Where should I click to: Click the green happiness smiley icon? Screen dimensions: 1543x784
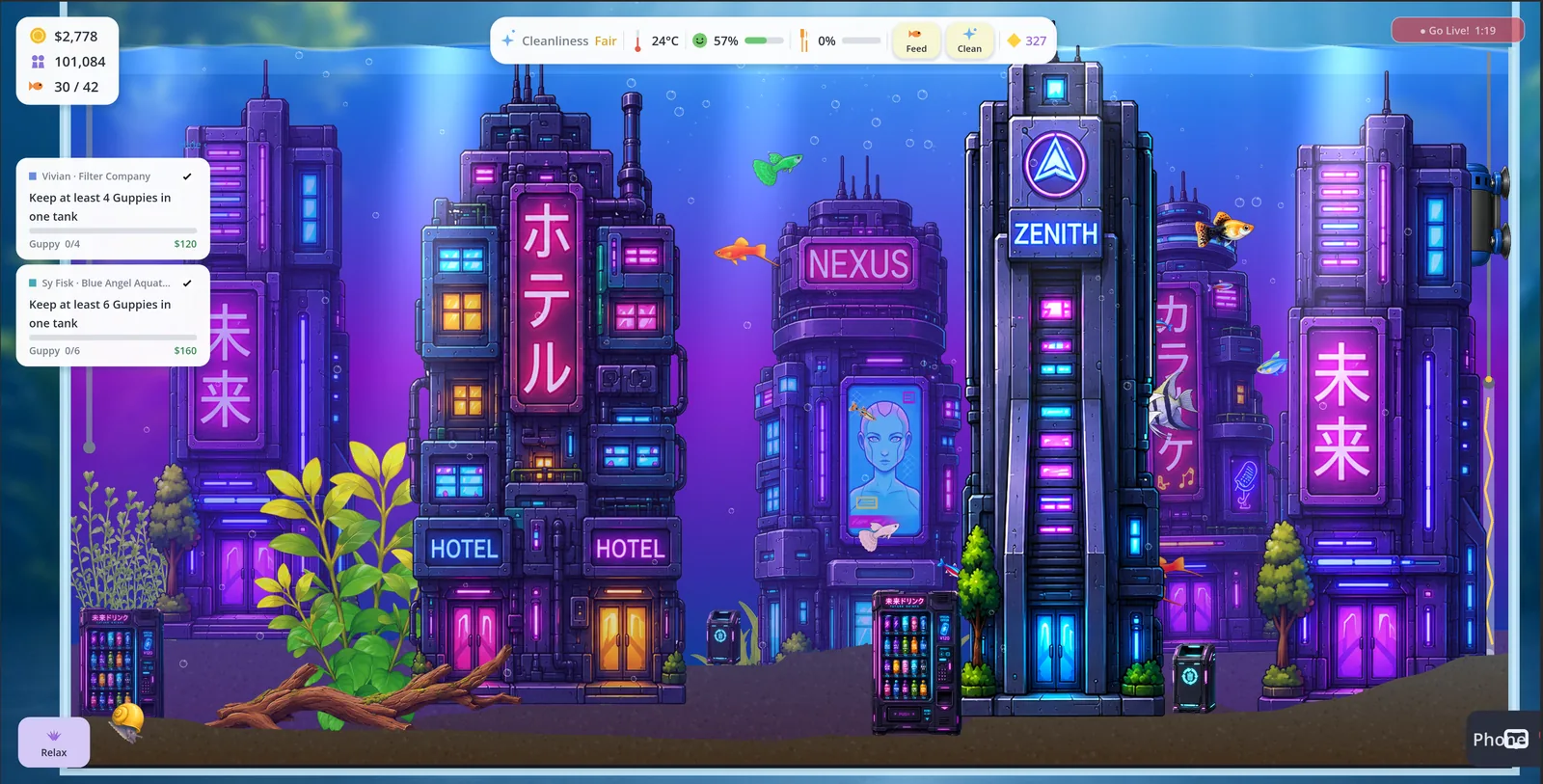[x=700, y=41]
